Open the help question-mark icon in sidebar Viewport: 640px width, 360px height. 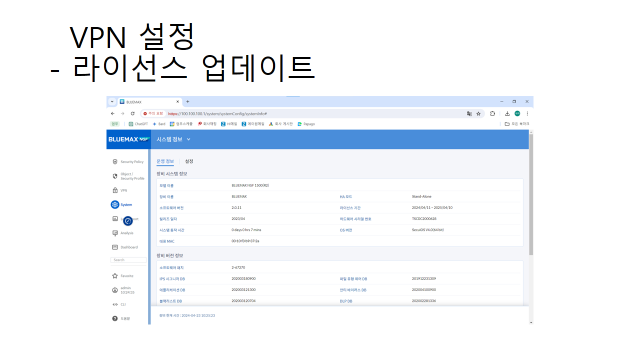pos(115,318)
